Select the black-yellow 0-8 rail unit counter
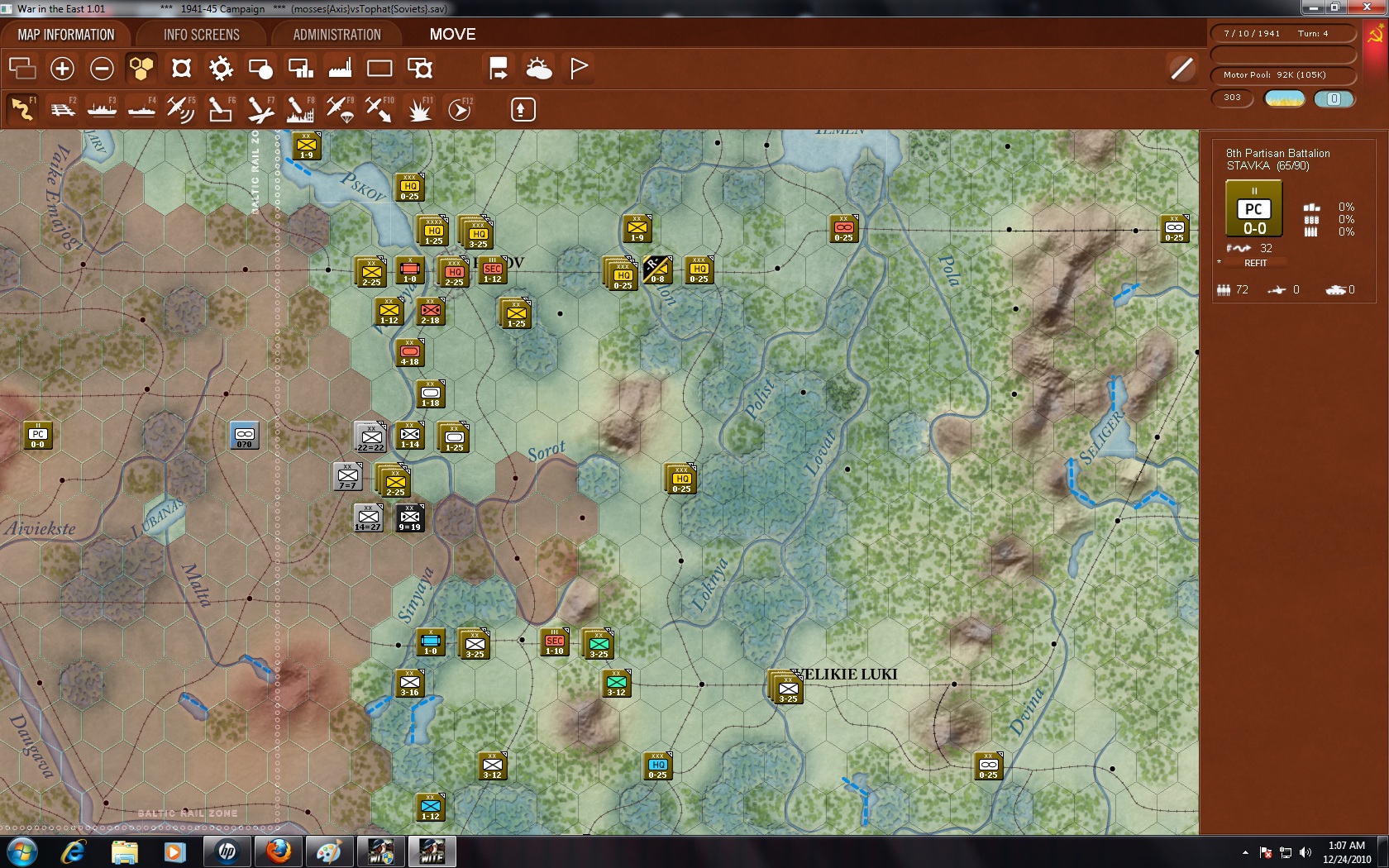Image resolution: width=1389 pixels, height=868 pixels. (x=657, y=269)
